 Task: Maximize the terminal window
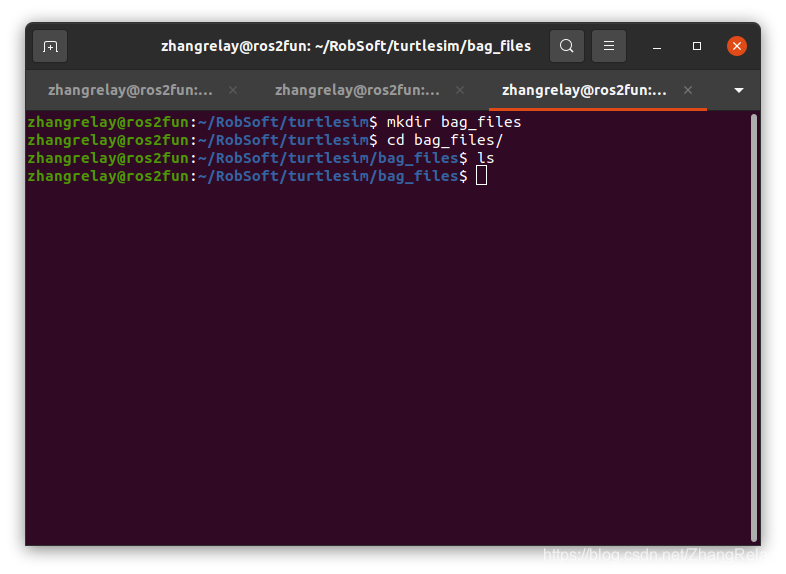(697, 46)
